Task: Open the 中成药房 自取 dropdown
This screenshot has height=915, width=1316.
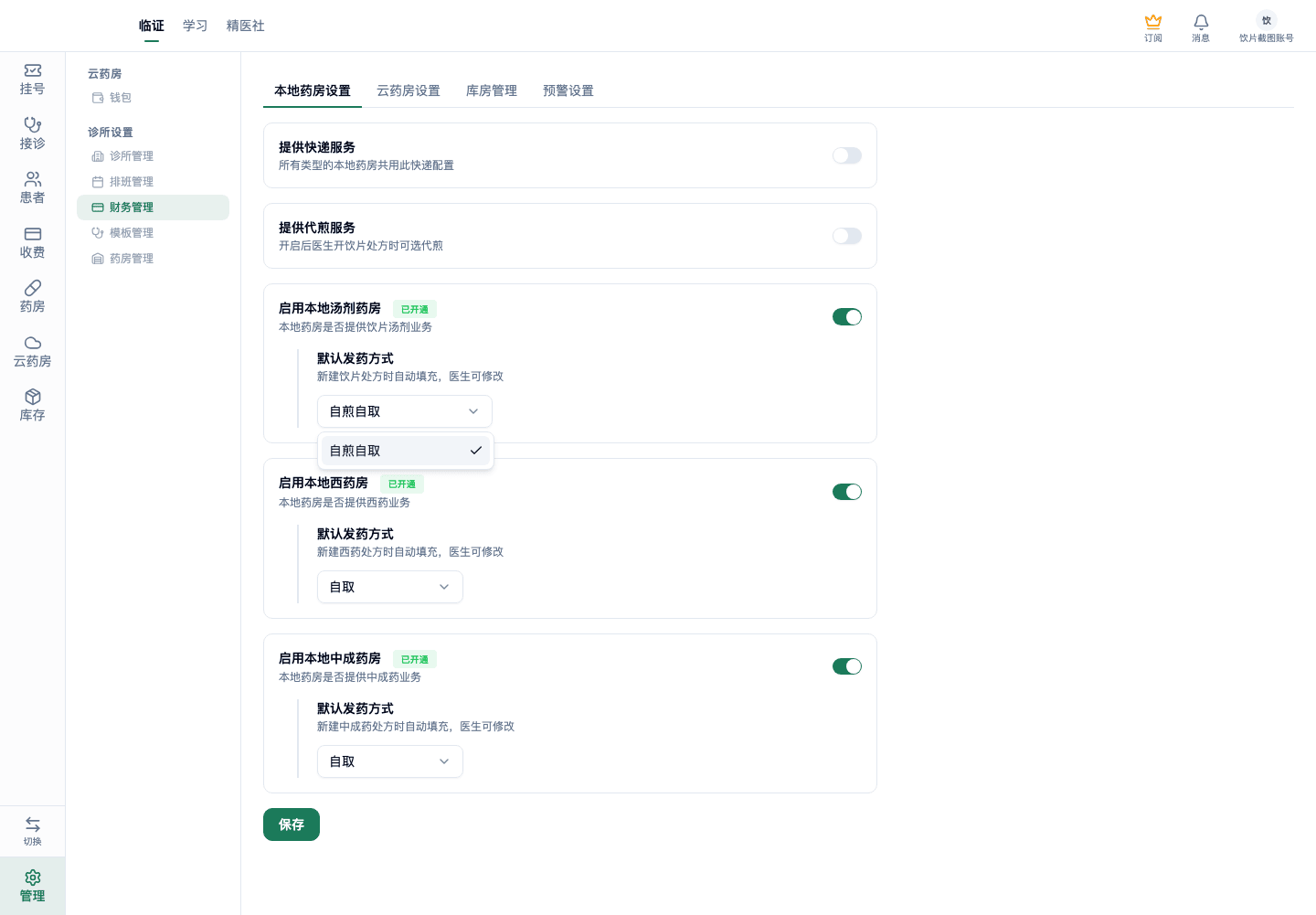Action: coord(390,761)
